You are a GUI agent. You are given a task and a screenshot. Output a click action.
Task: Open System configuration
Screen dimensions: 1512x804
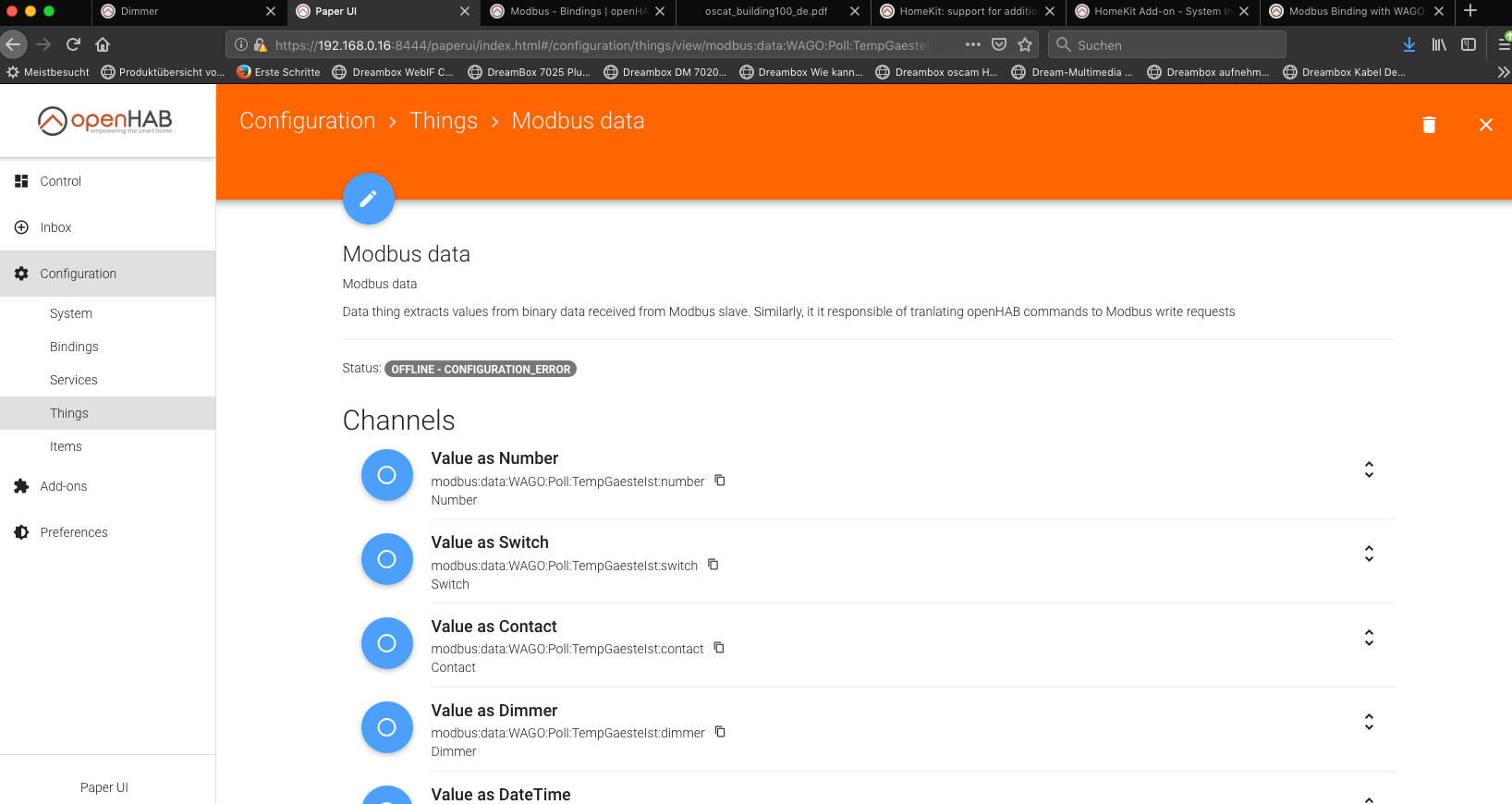(x=107, y=313)
